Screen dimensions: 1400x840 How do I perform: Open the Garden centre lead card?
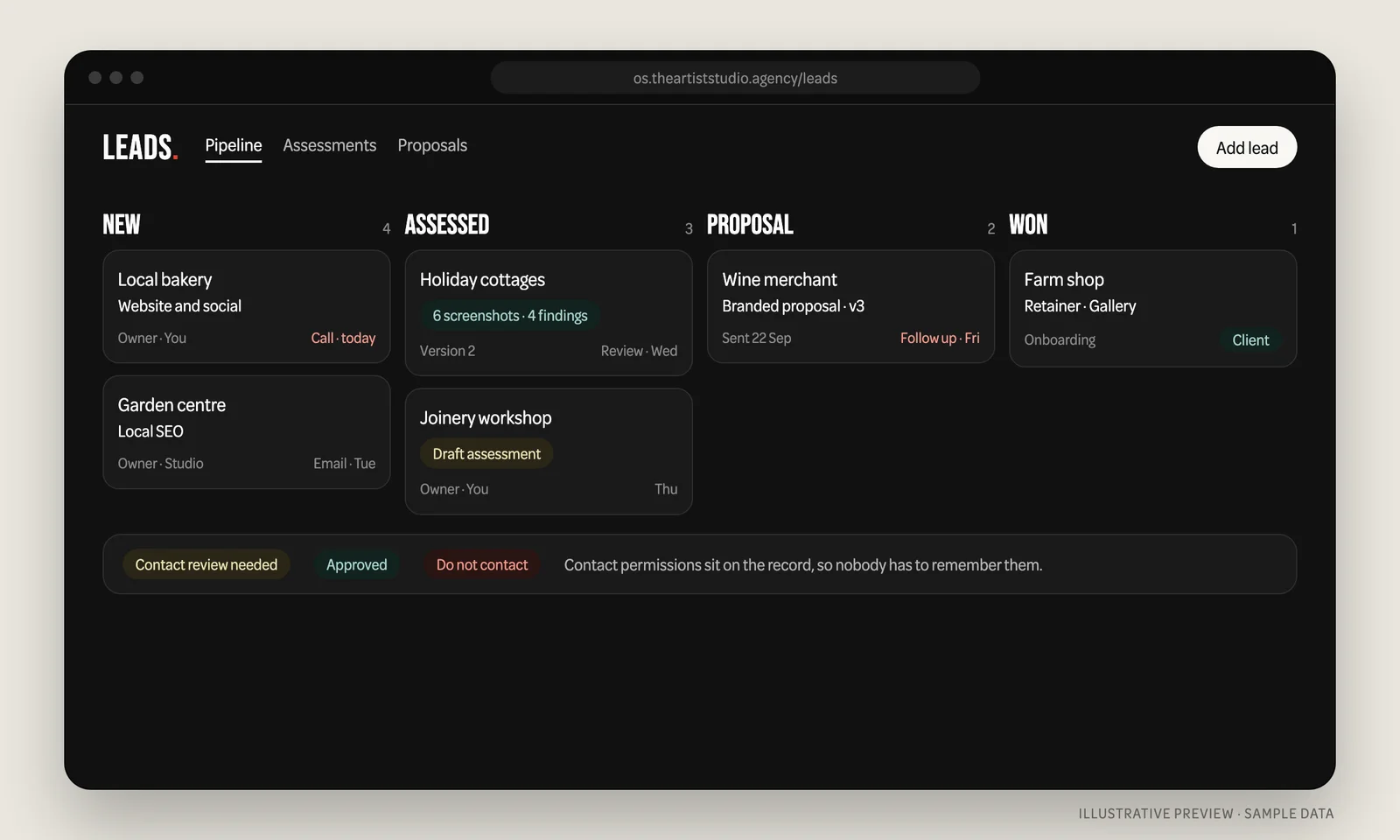pos(247,432)
